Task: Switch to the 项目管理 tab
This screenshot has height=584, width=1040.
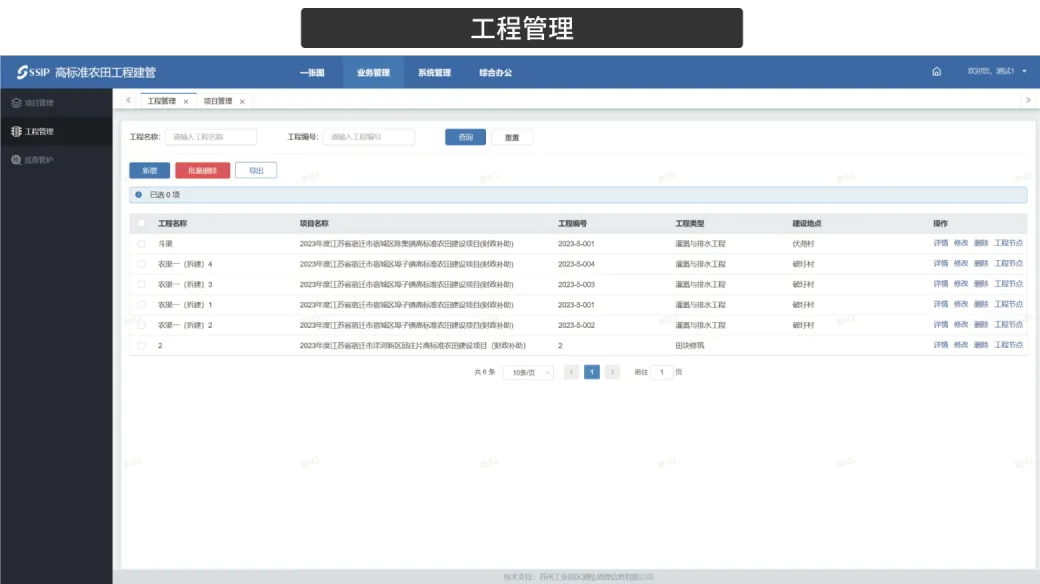Action: pos(218,101)
